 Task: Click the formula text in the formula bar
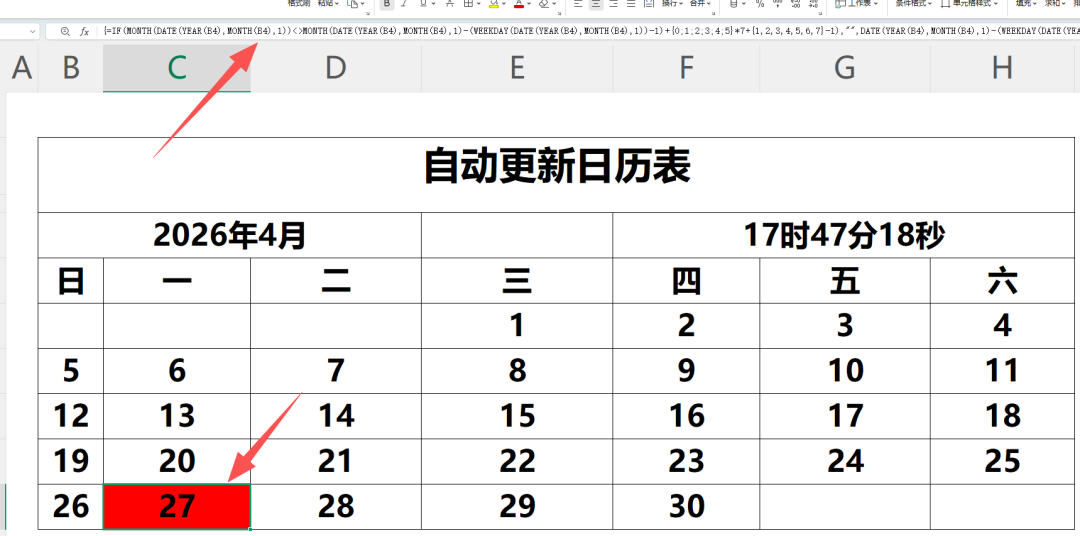[x=591, y=32]
